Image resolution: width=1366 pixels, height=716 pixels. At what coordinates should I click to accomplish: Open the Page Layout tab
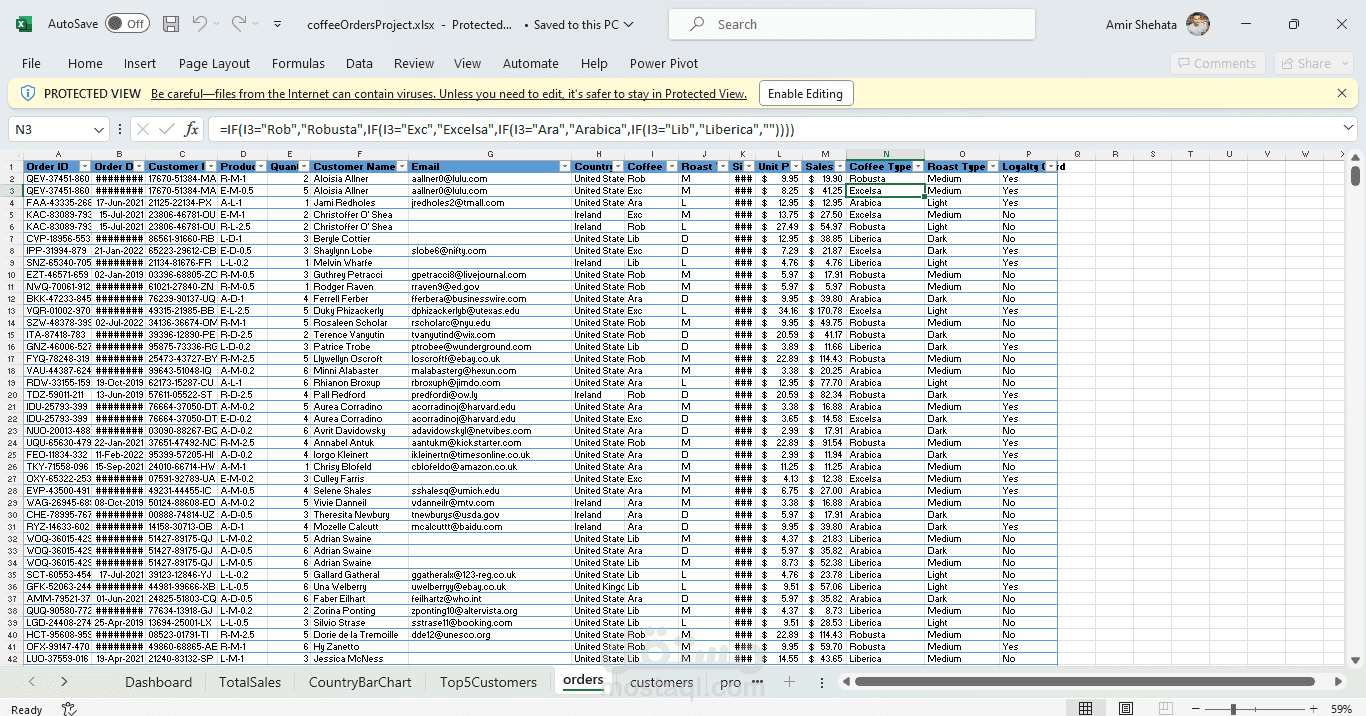coord(214,63)
